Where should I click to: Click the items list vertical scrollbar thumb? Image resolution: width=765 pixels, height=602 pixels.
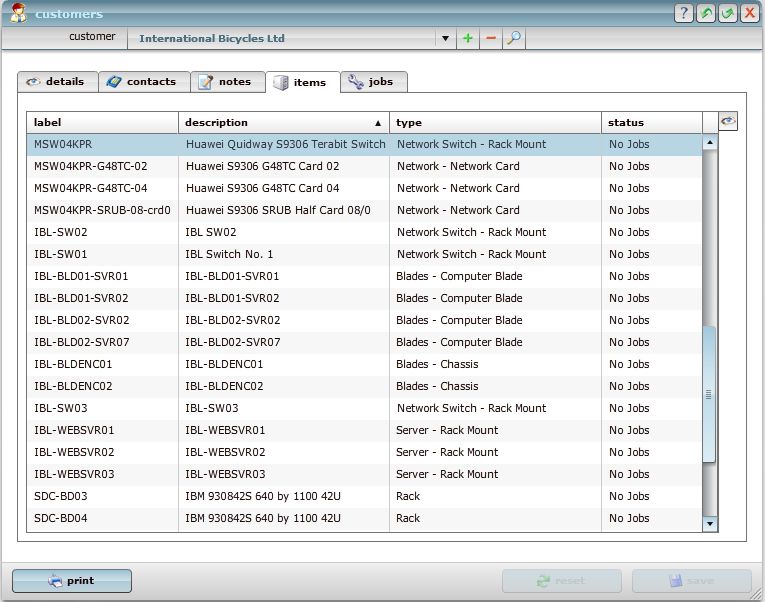[x=709, y=394]
